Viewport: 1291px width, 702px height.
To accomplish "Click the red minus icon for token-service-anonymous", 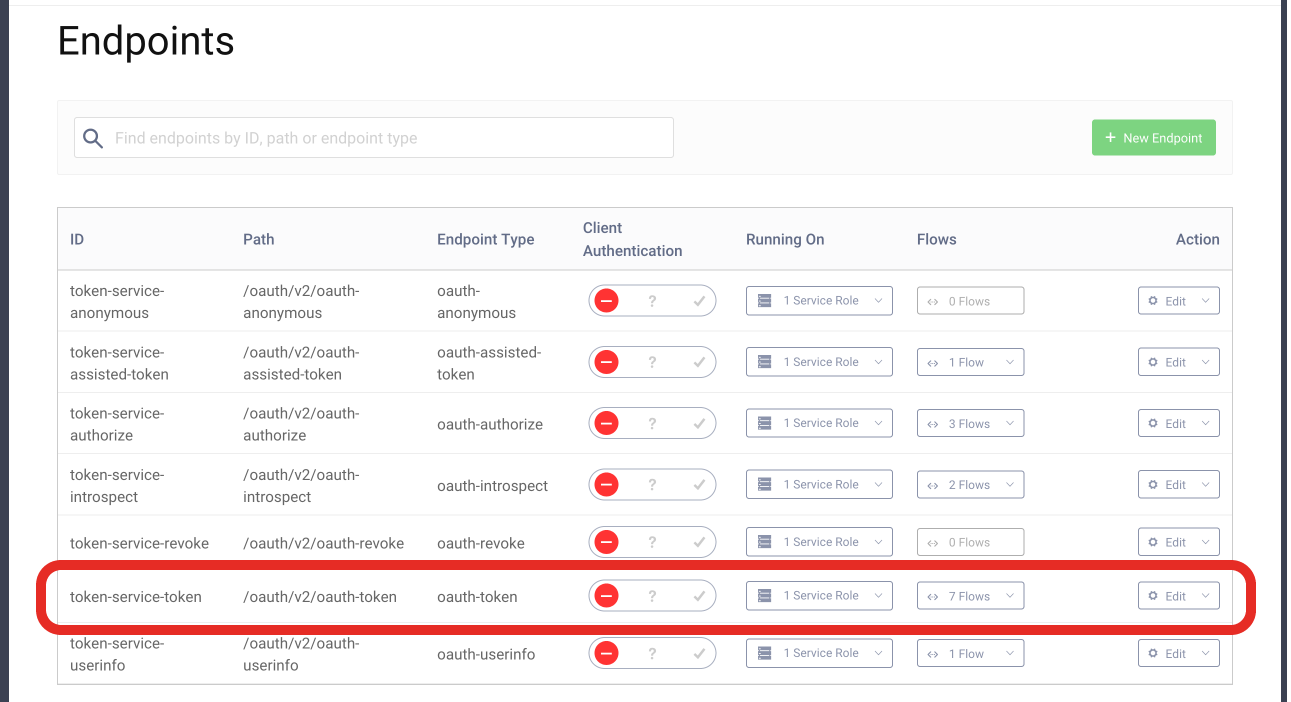I will 606,301.
